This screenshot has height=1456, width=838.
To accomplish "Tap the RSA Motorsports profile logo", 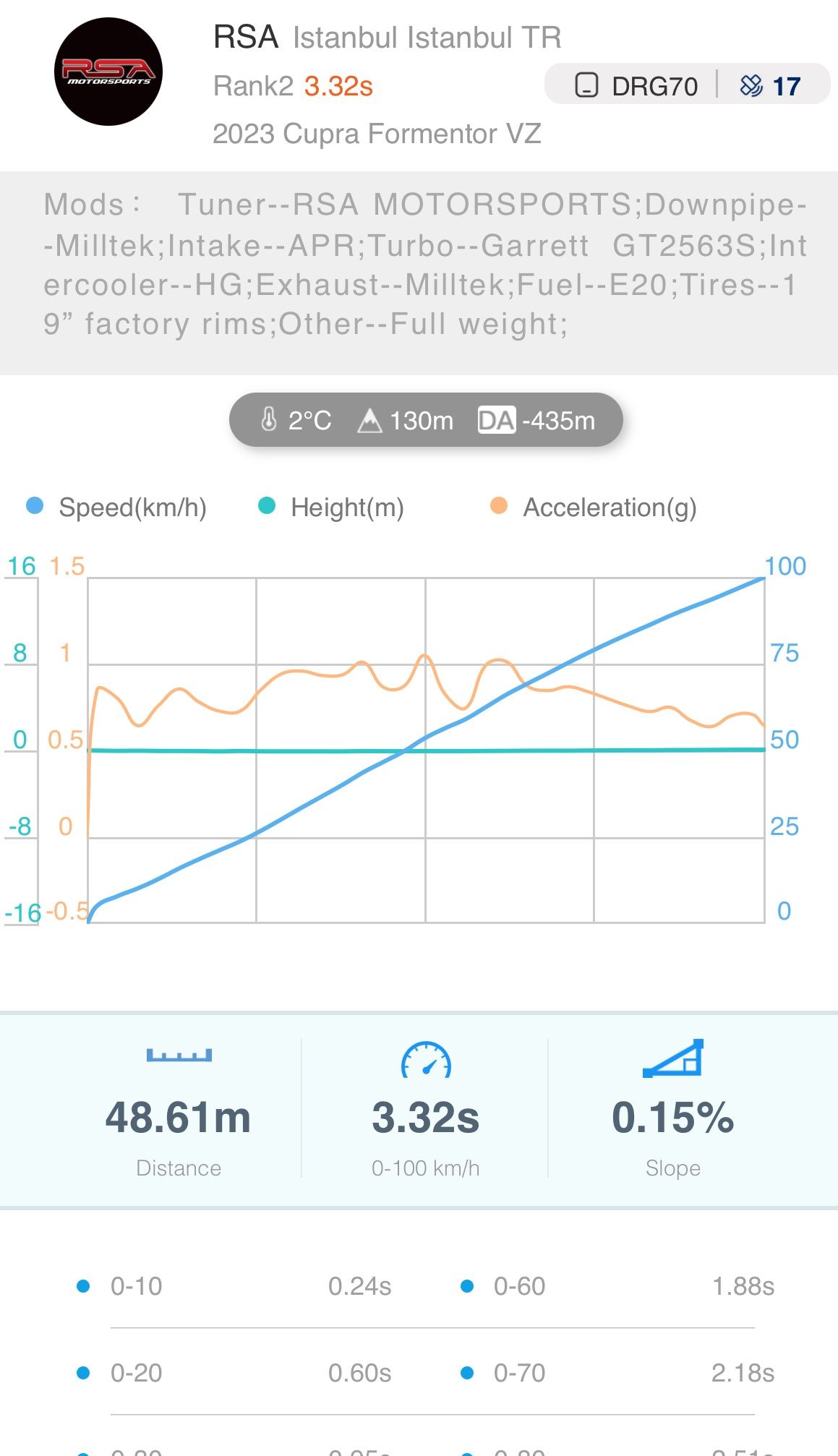I will tap(108, 72).
